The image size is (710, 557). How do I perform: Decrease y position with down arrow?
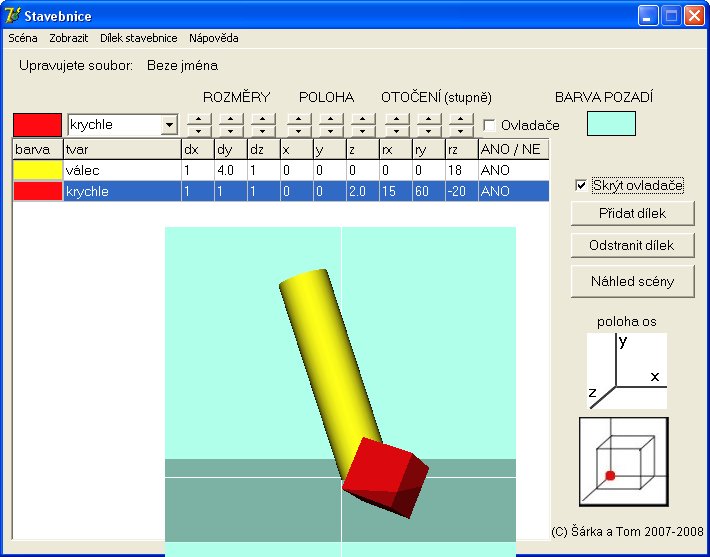click(331, 131)
